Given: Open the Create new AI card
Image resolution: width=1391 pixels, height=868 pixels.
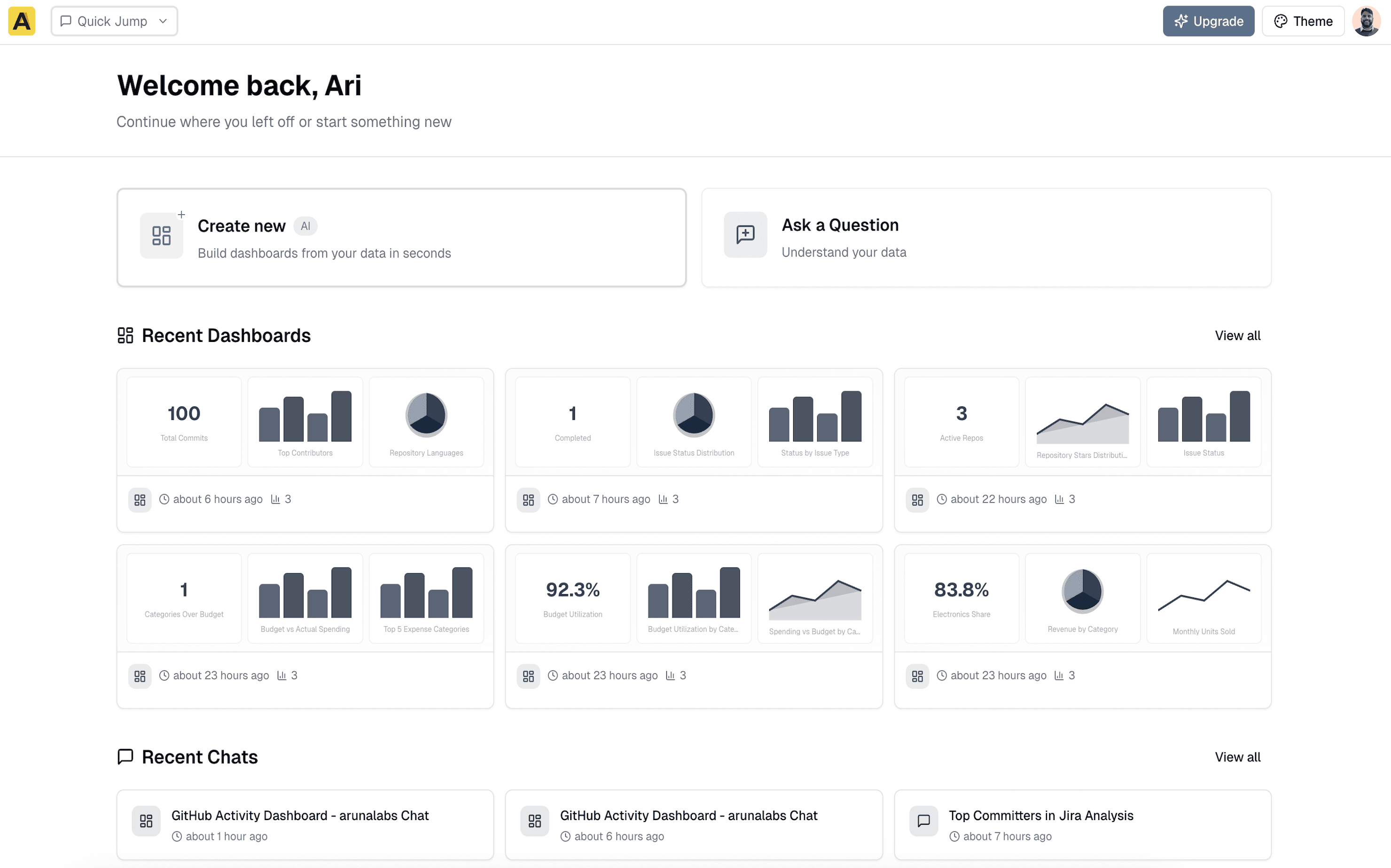Looking at the screenshot, I should click(x=401, y=237).
